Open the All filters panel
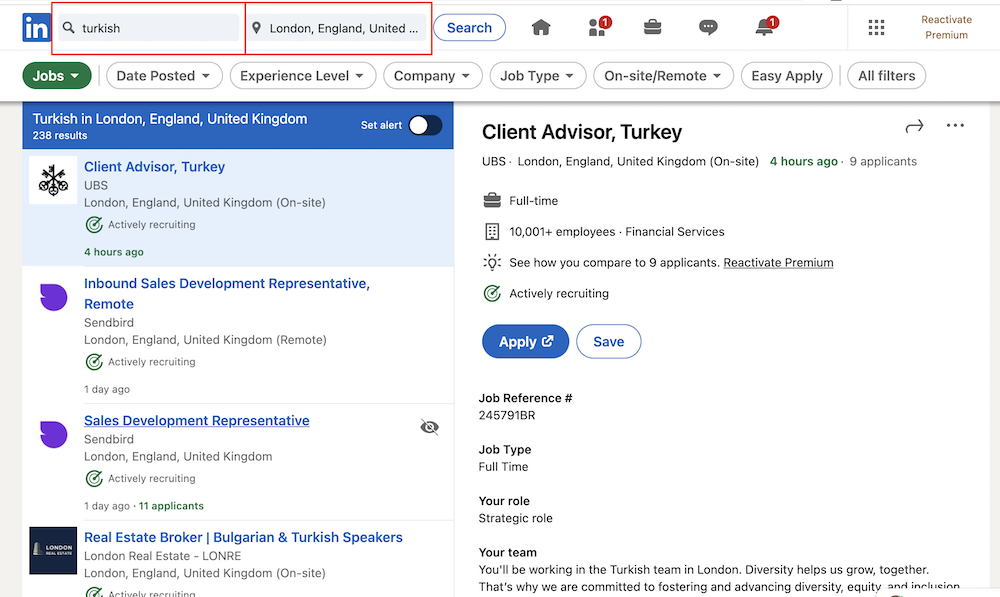The height and width of the screenshot is (597, 1000). (x=886, y=76)
